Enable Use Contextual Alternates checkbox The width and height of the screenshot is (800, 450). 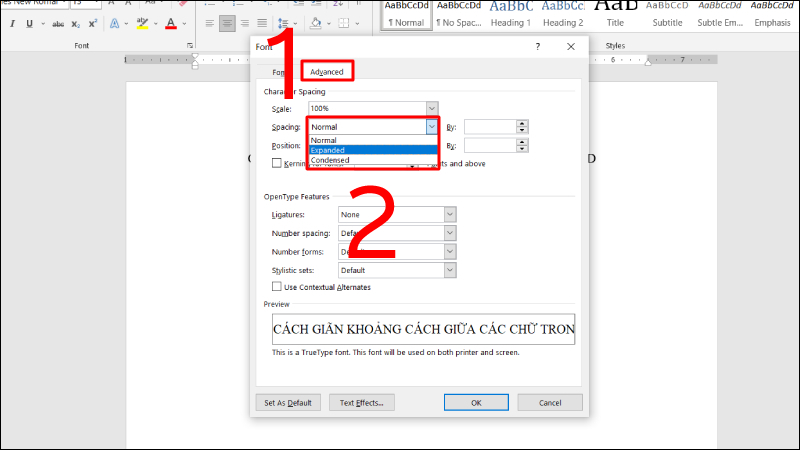click(x=277, y=287)
